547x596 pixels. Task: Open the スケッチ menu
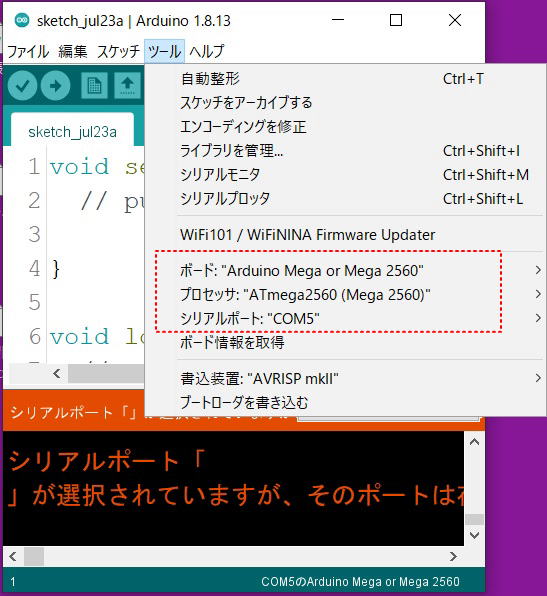pos(118,51)
